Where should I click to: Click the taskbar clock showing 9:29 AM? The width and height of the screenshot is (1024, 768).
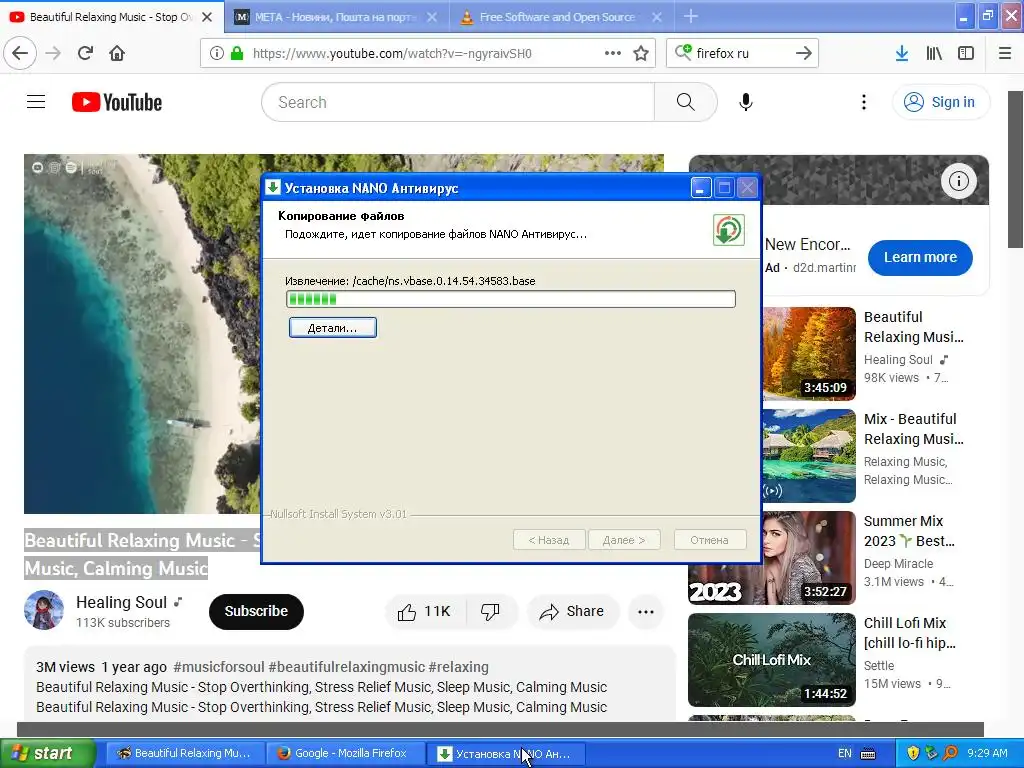pyautogui.click(x=987, y=754)
